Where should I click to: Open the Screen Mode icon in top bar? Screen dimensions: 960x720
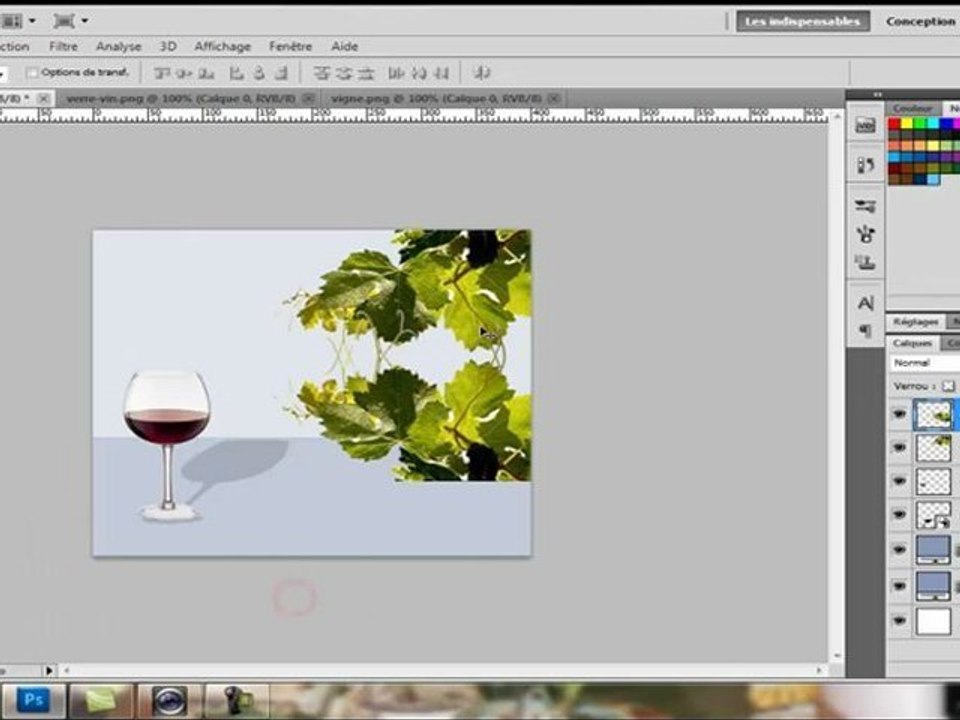64,21
